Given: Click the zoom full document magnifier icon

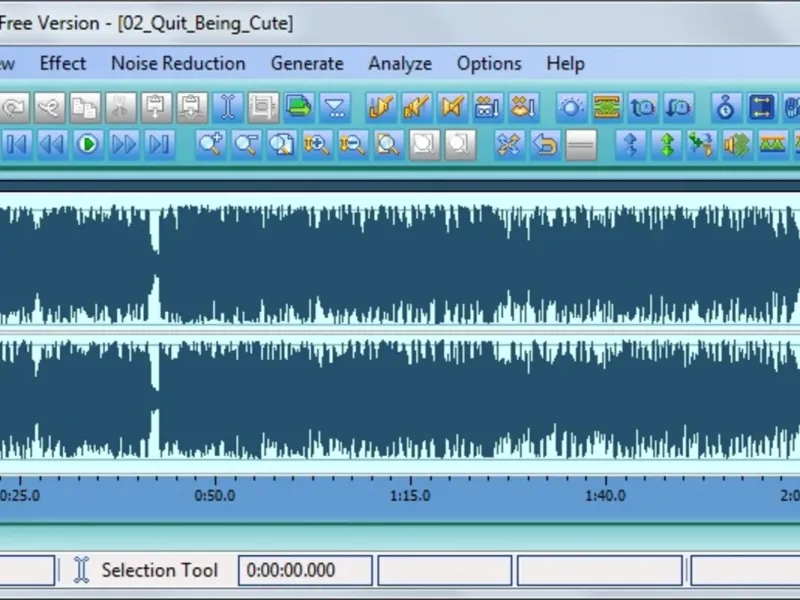Looking at the screenshot, I should [x=389, y=145].
